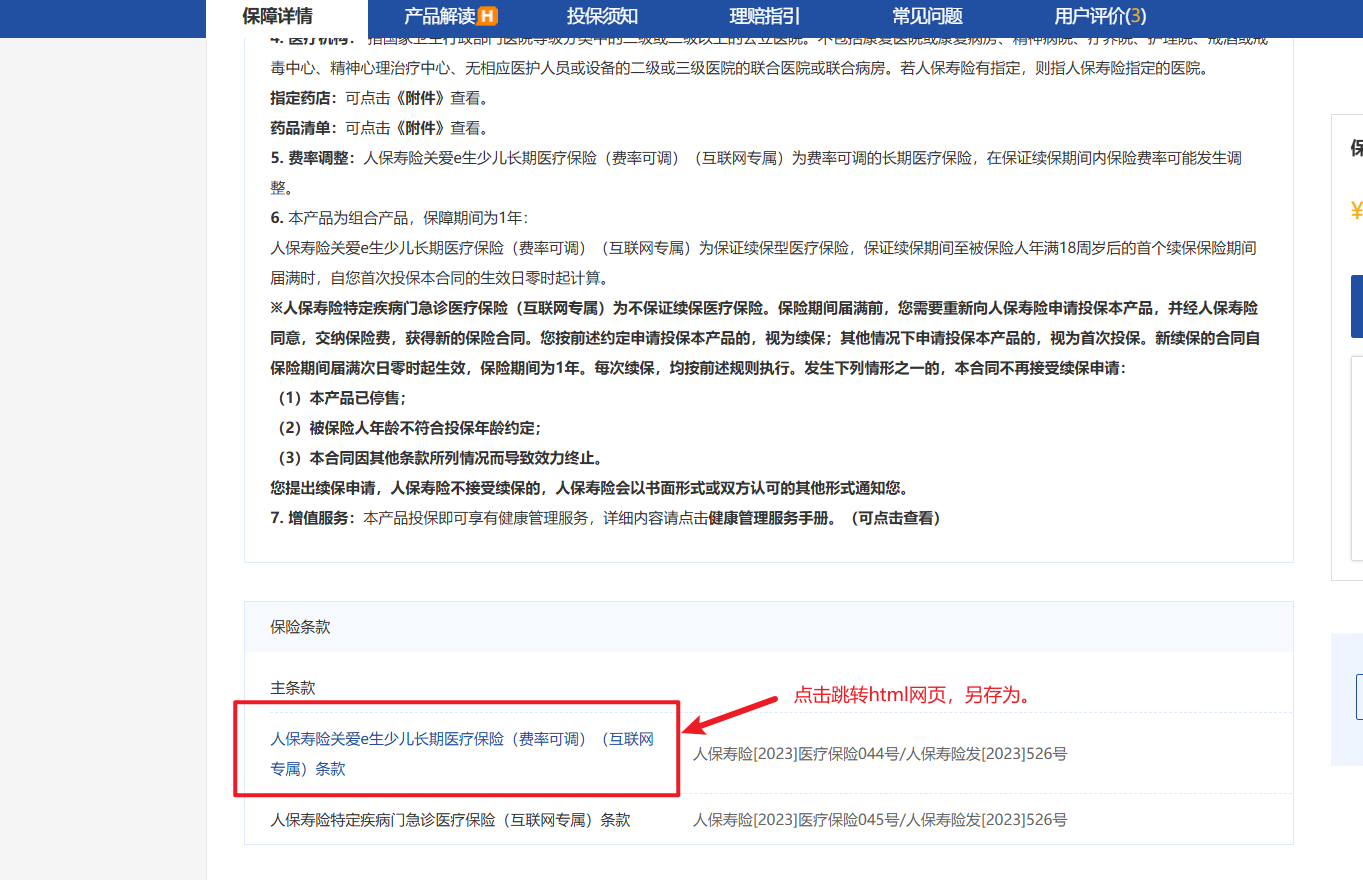This screenshot has height=880, width=1363.
Task: Select text 人保寿险[2023]医疗保险045号/人保寿险发[2023]526号
Action: pos(880,820)
